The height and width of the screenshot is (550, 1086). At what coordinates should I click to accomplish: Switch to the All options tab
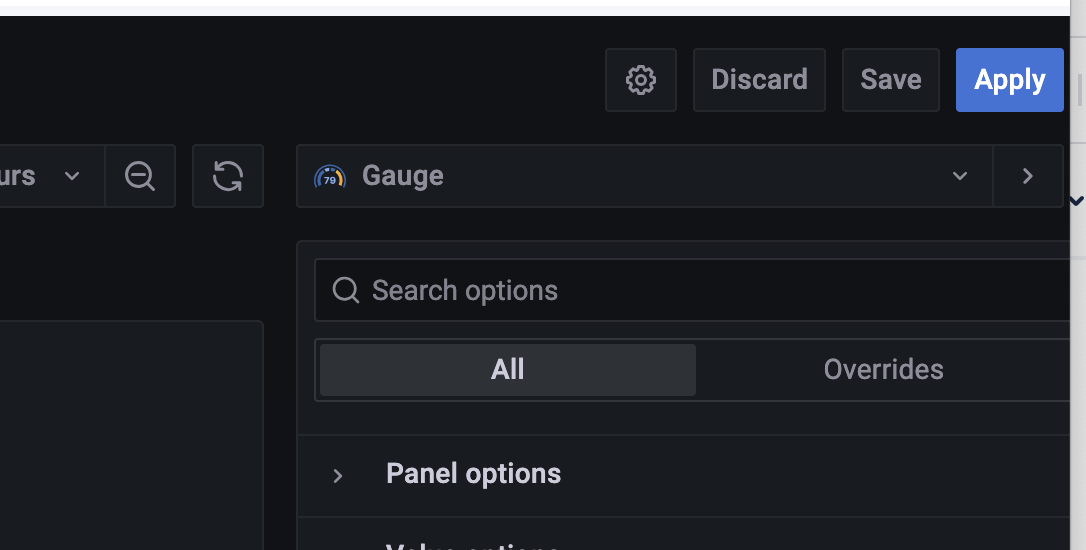pyautogui.click(x=508, y=370)
